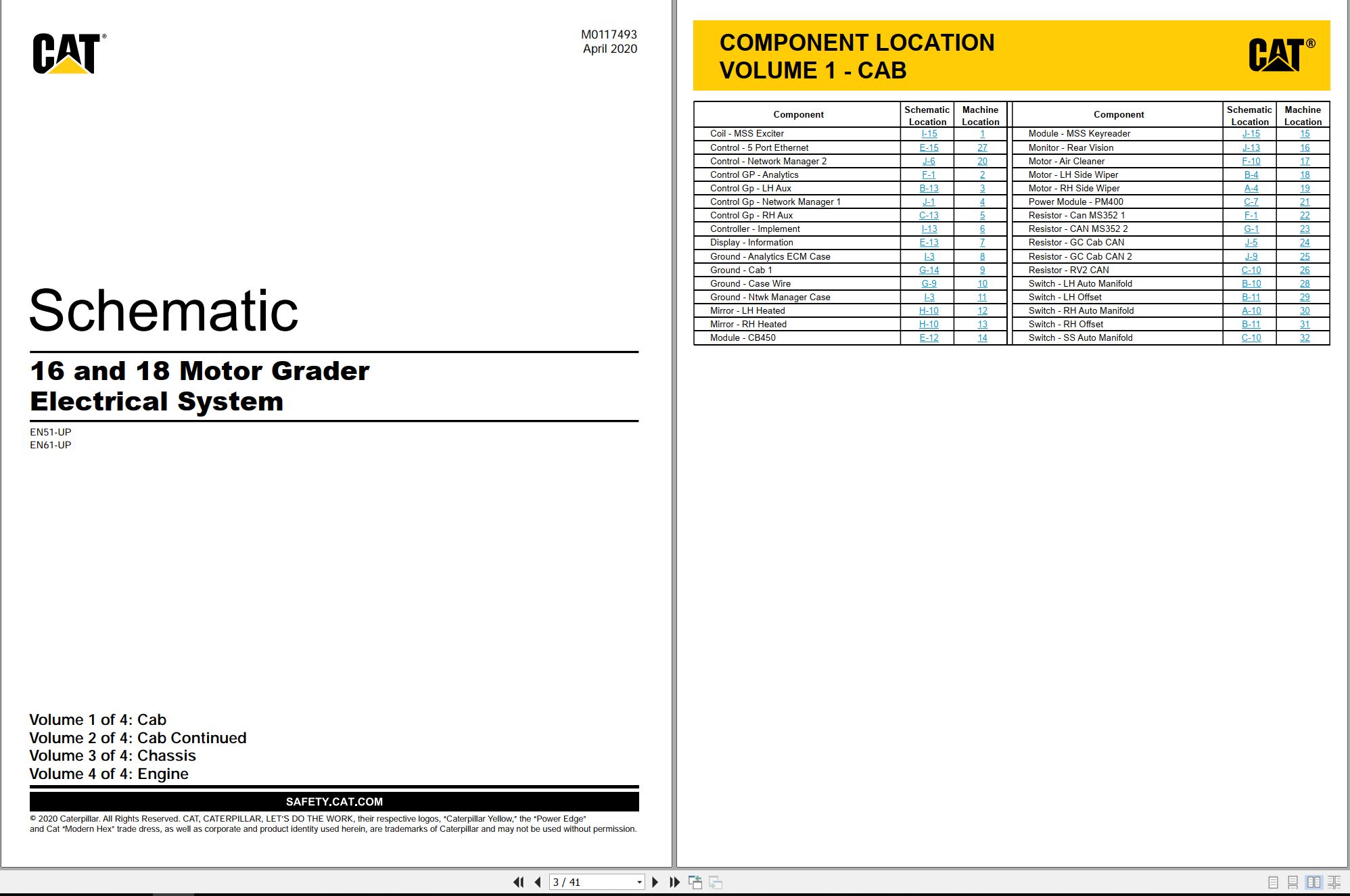Open G-1 link for Resistor - CAN MS352 2
The width and height of the screenshot is (1350, 896).
click(1251, 229)
